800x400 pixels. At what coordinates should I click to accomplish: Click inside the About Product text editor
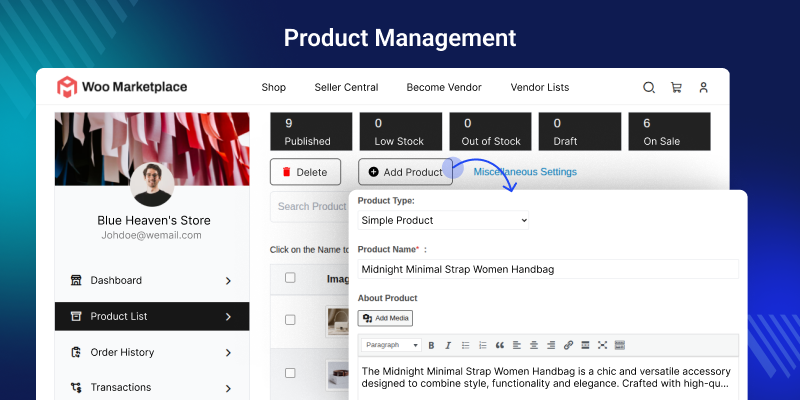point(548,378)
